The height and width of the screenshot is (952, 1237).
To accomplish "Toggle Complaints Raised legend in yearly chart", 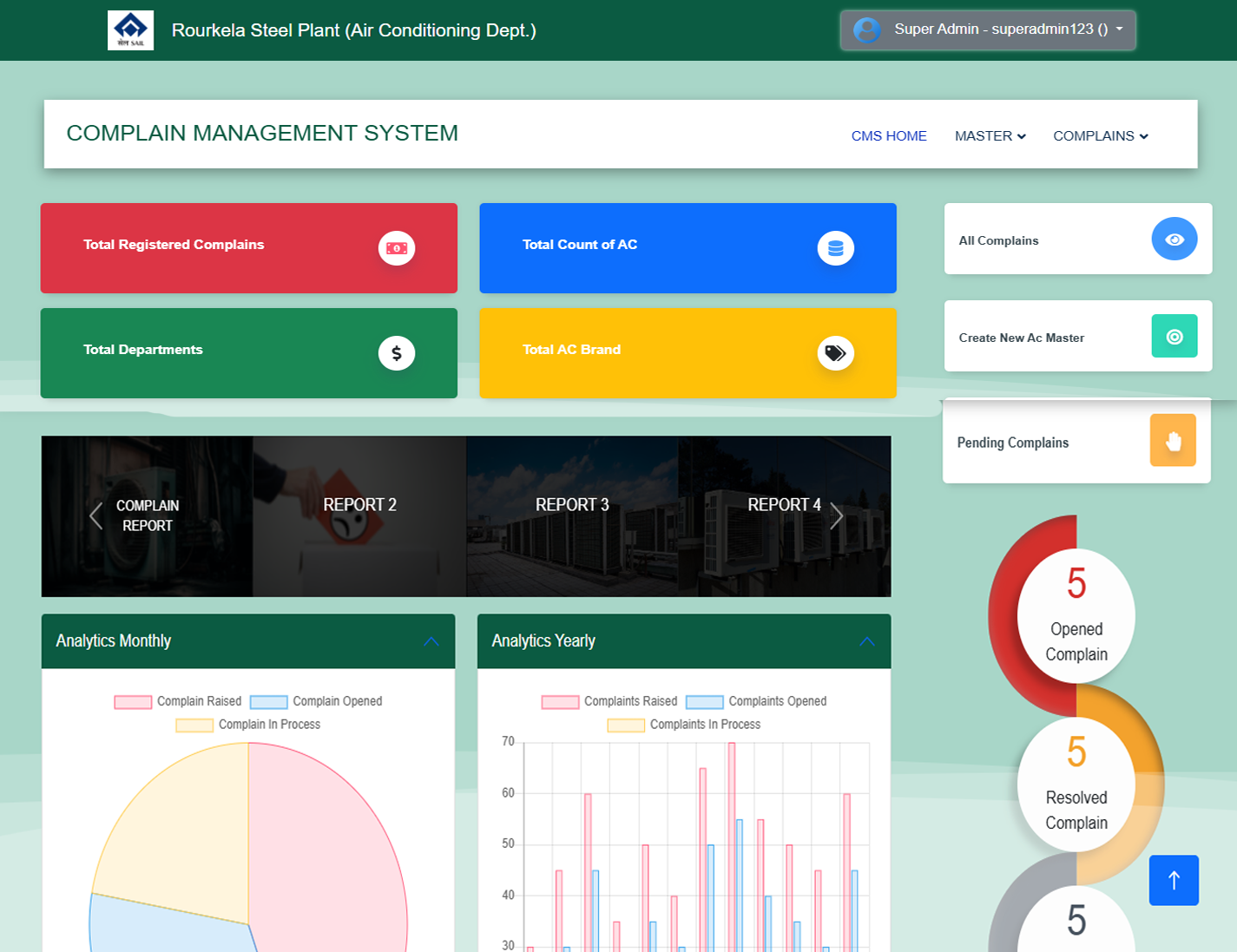I will point(609,701).
